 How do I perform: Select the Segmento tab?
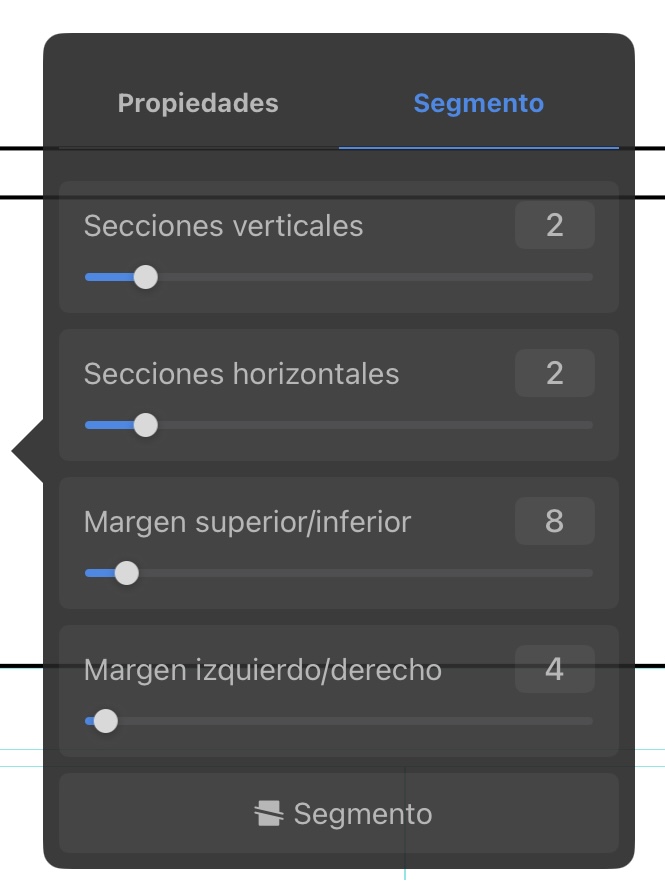click(x=478, y=103)
